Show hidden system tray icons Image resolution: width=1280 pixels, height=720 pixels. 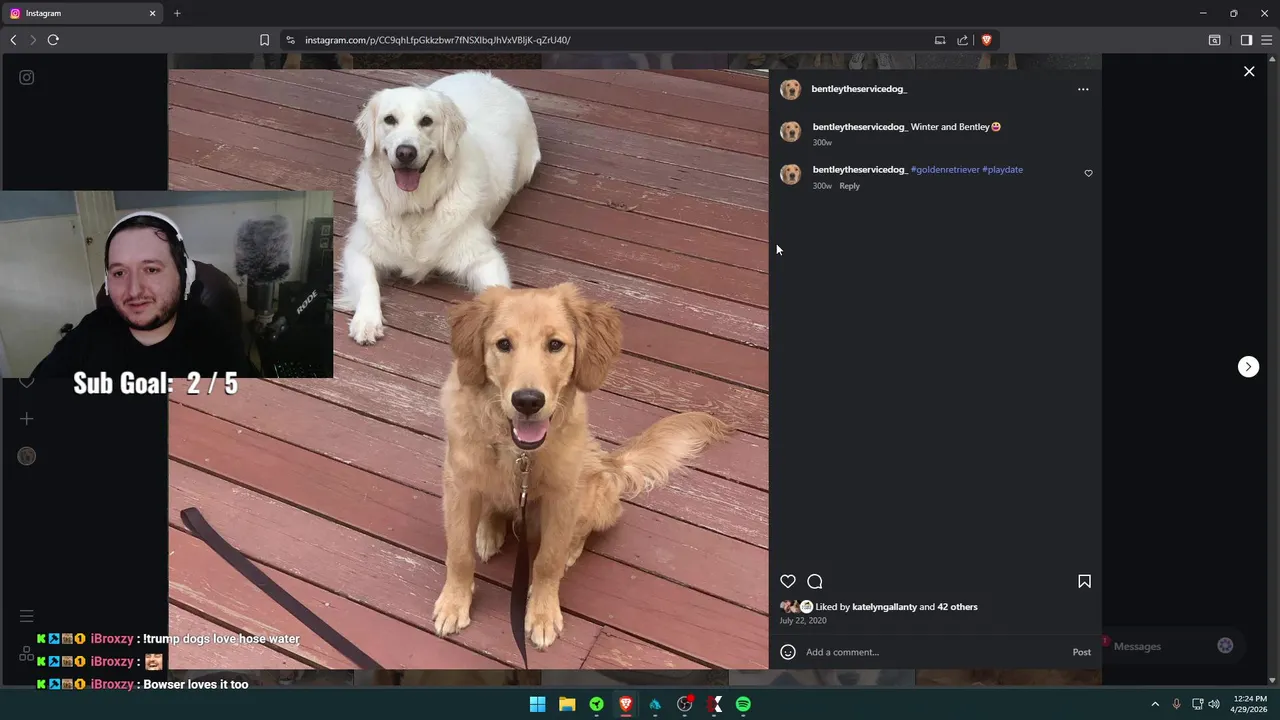1155,704
